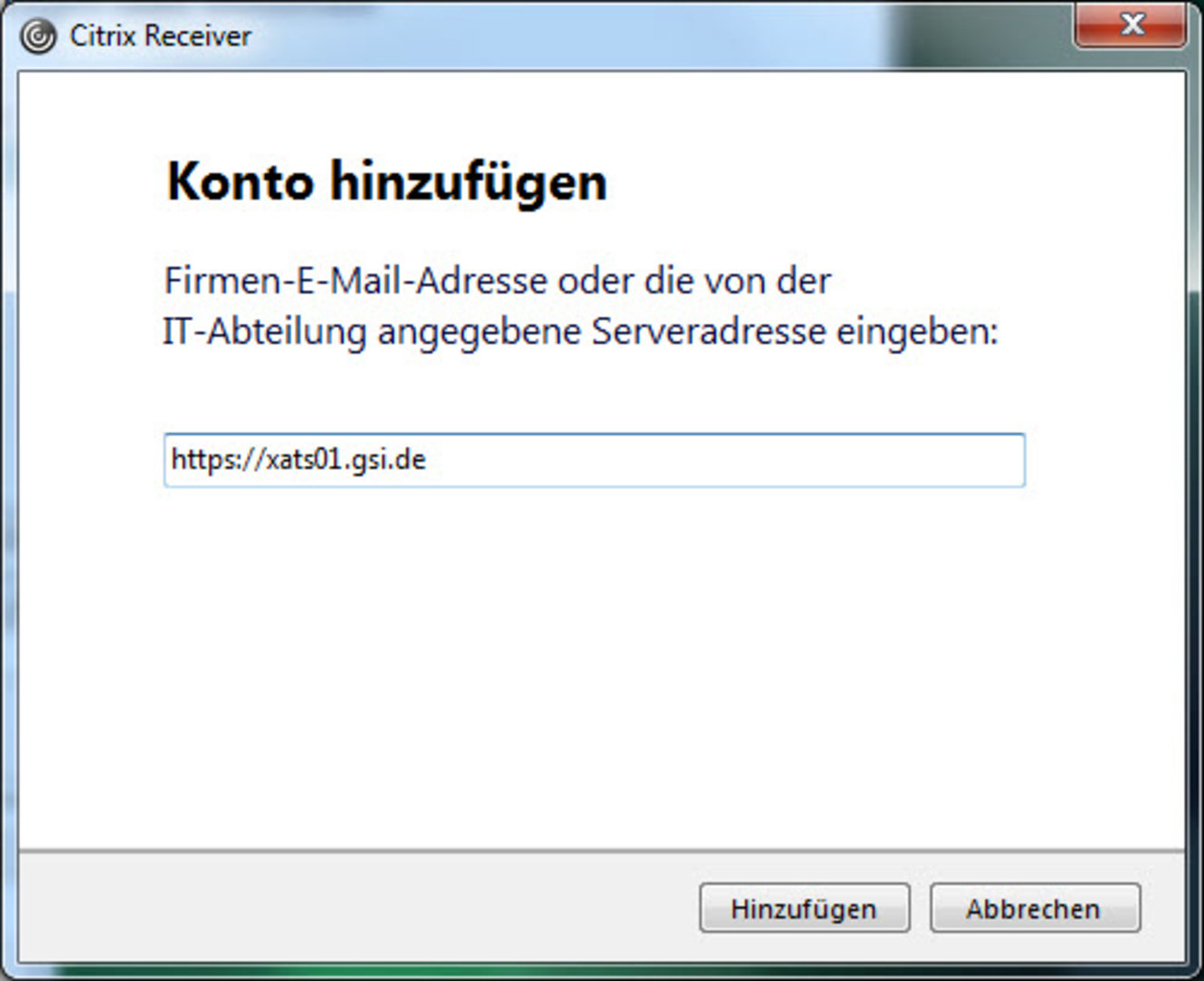Image resolution: width=1204 pixels, height=981 pixels.
Task: Click the word IT-Abteilung in instructions
Action: coord(263,332)
